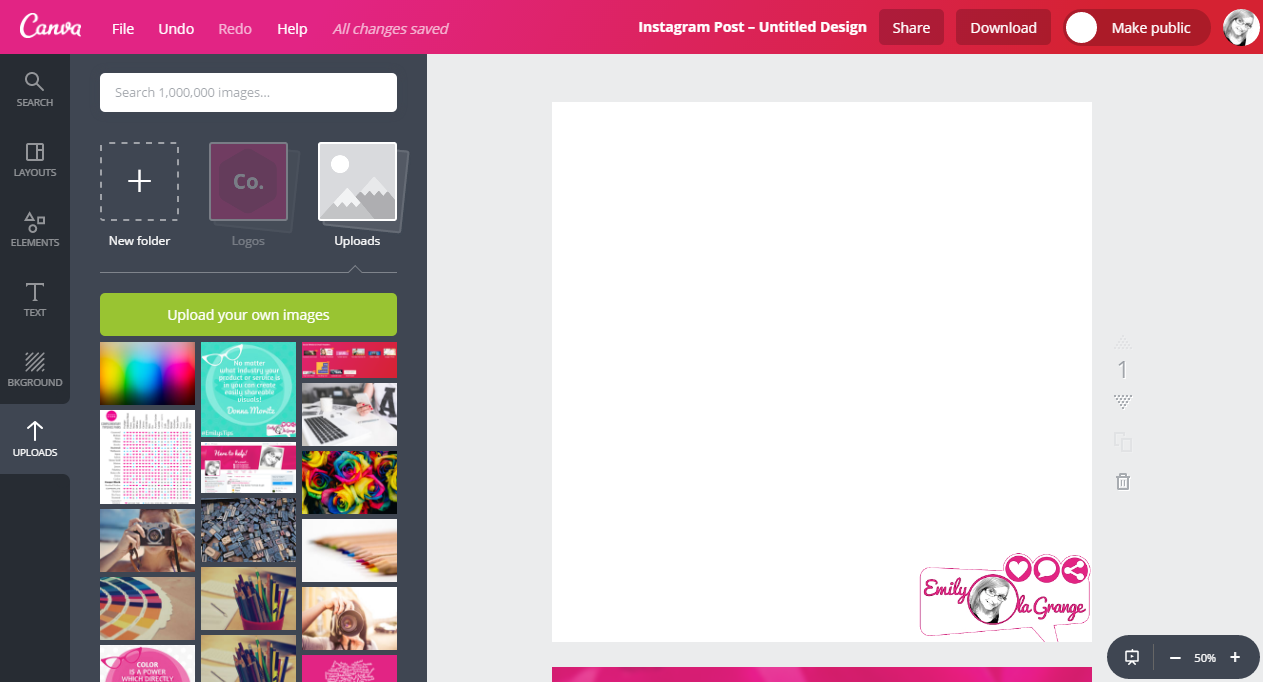This screenshot has height=682, width=1263.
Task: Select the letterpress blocks photo thumbnail
Action: (248, 531)
